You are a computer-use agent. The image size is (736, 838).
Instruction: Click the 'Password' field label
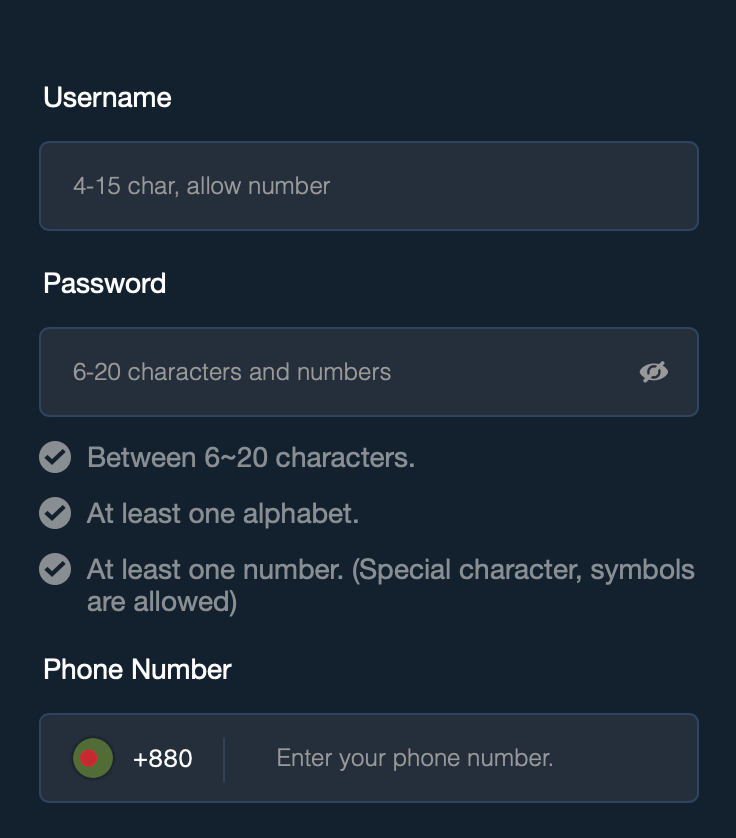104,284
